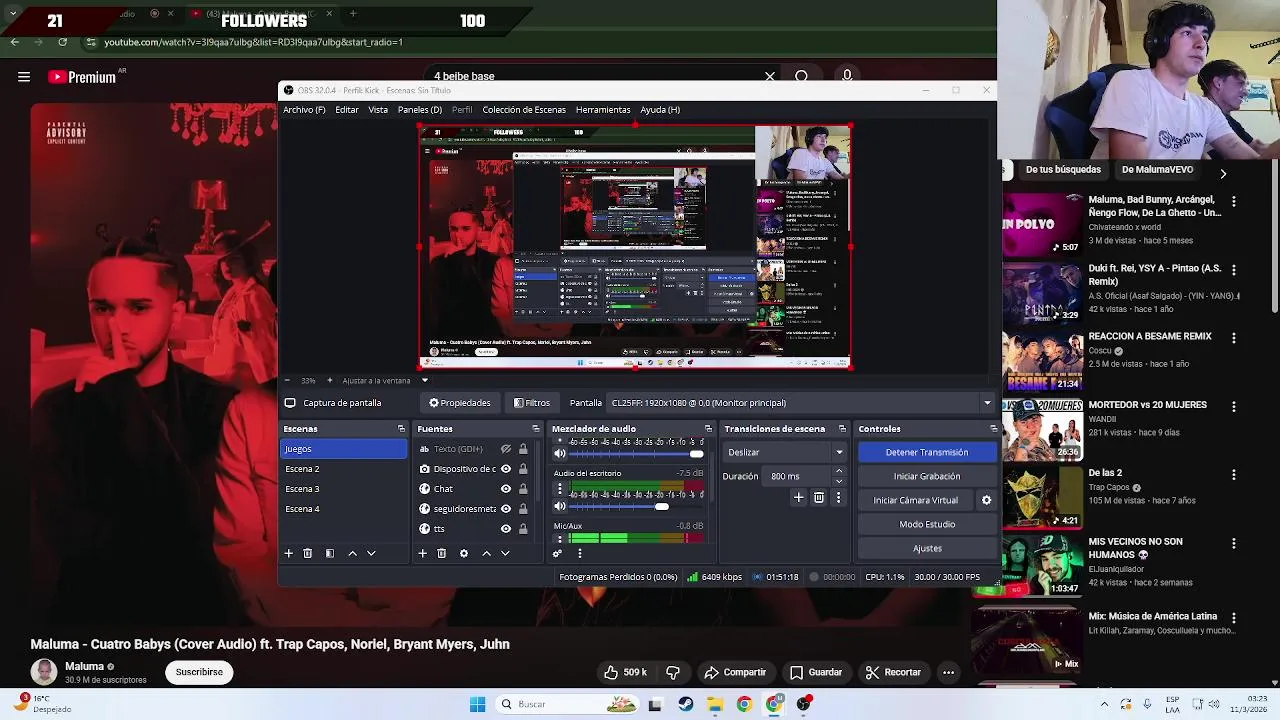Hide the Chat source

point(506,489)
